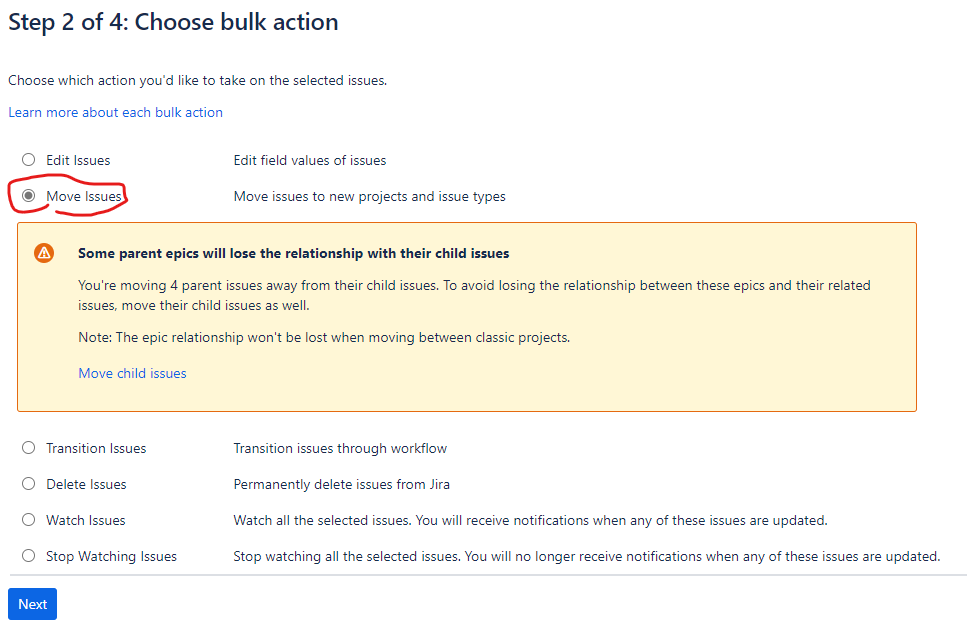Pick the Delete Issues radio button
967x627 pixels.
[x=28, y=484]
